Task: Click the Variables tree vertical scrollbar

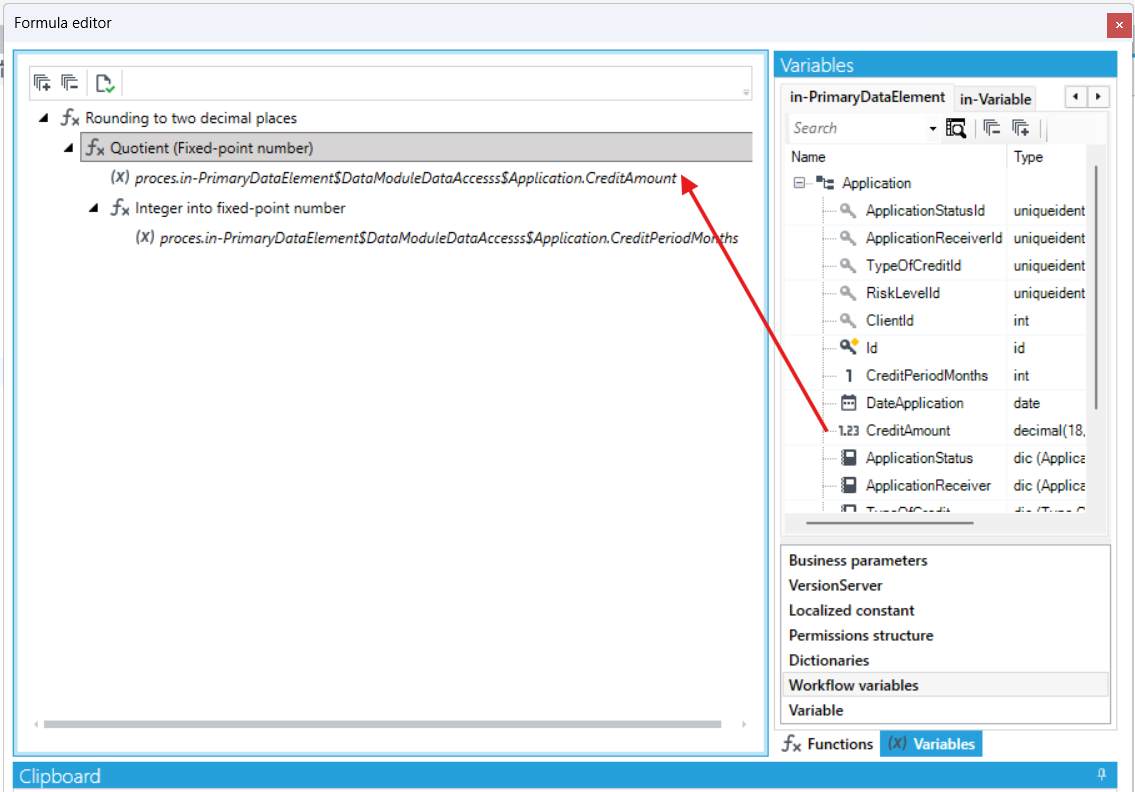Action: [1097, 287]
